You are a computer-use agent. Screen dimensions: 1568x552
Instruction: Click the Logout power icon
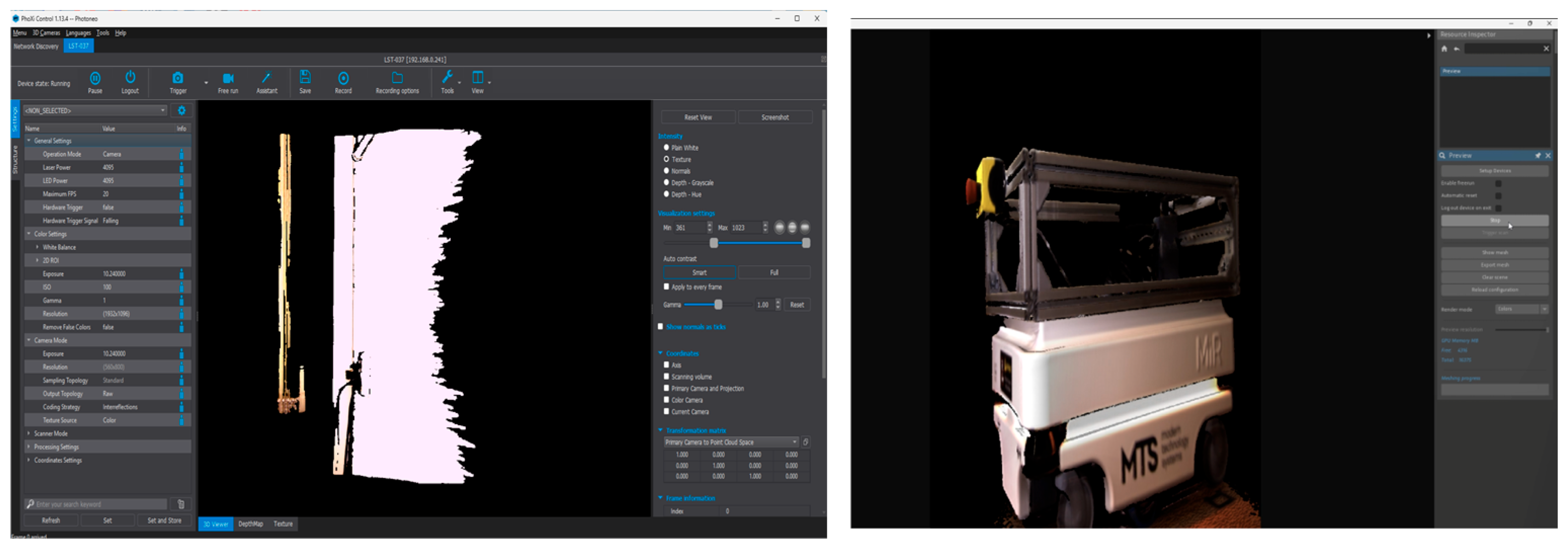(x=130, y=77)
